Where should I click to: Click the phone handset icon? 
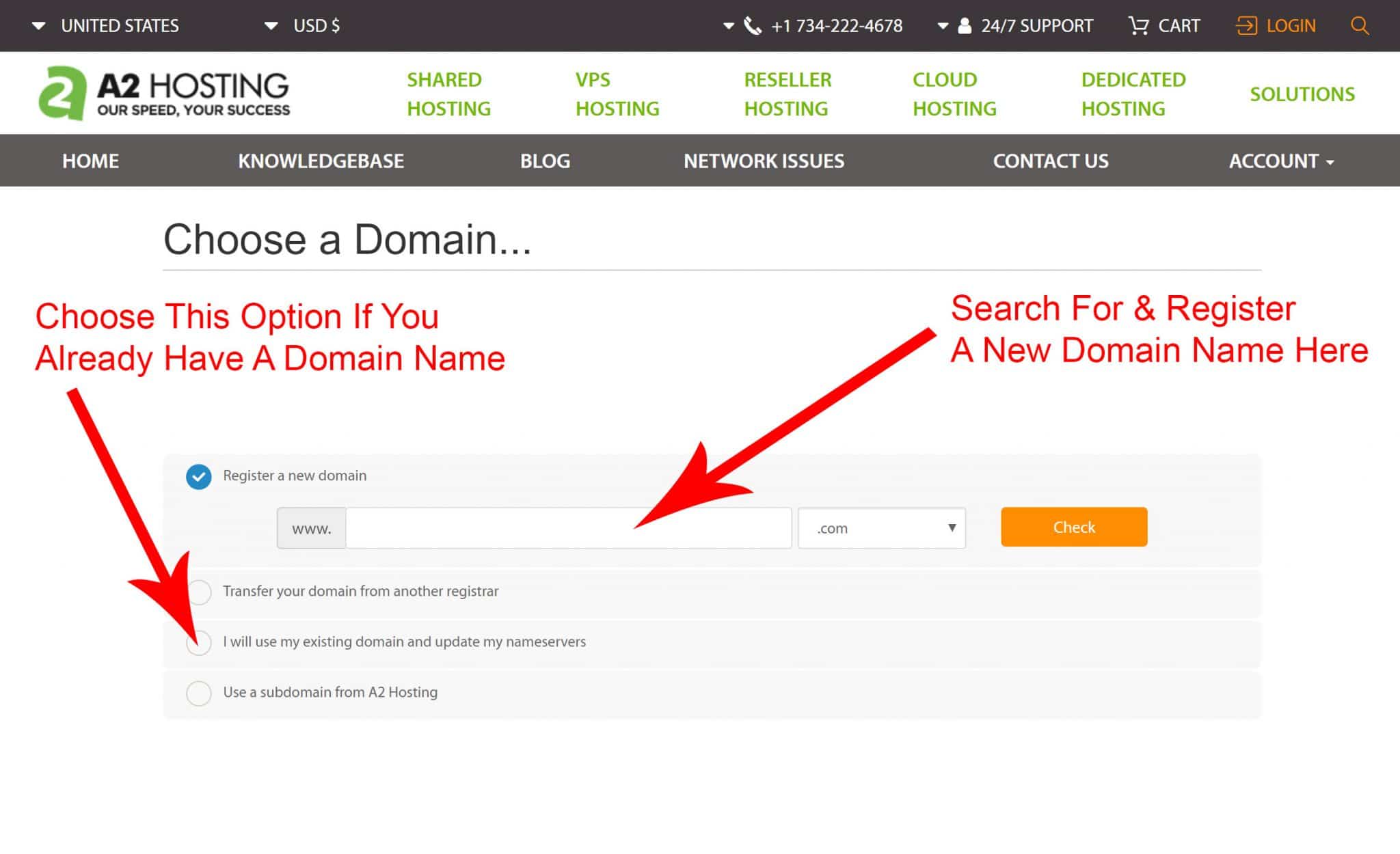point(752,26)
